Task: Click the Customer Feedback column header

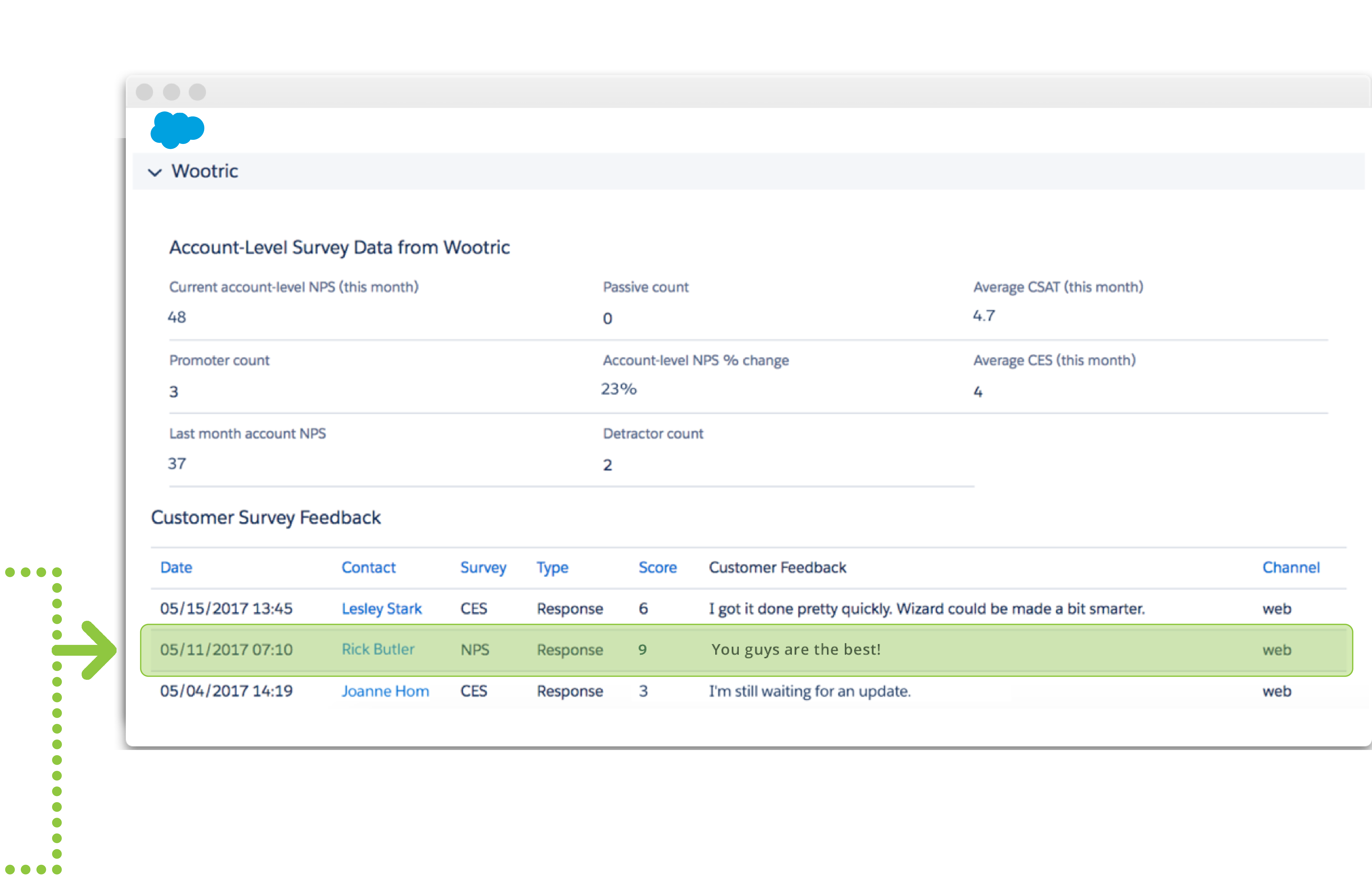Action: [x=777, y=567]
